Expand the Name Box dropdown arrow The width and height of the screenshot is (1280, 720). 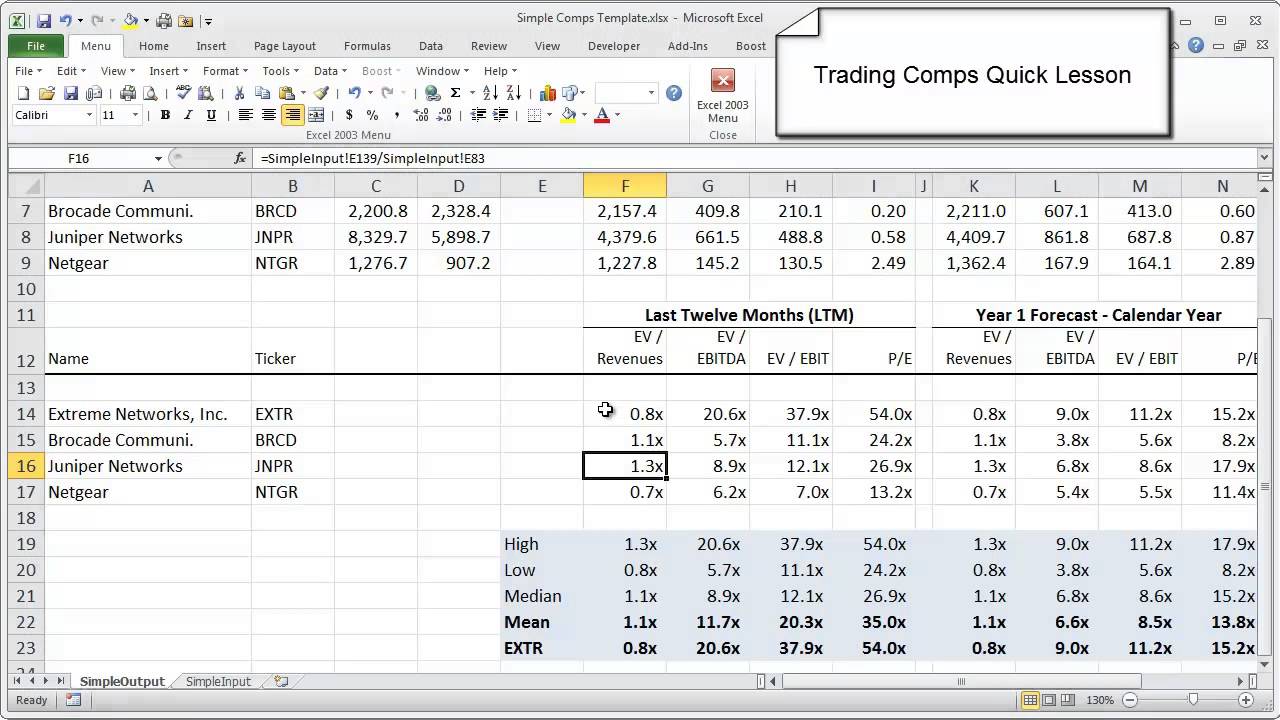[158, 158]
